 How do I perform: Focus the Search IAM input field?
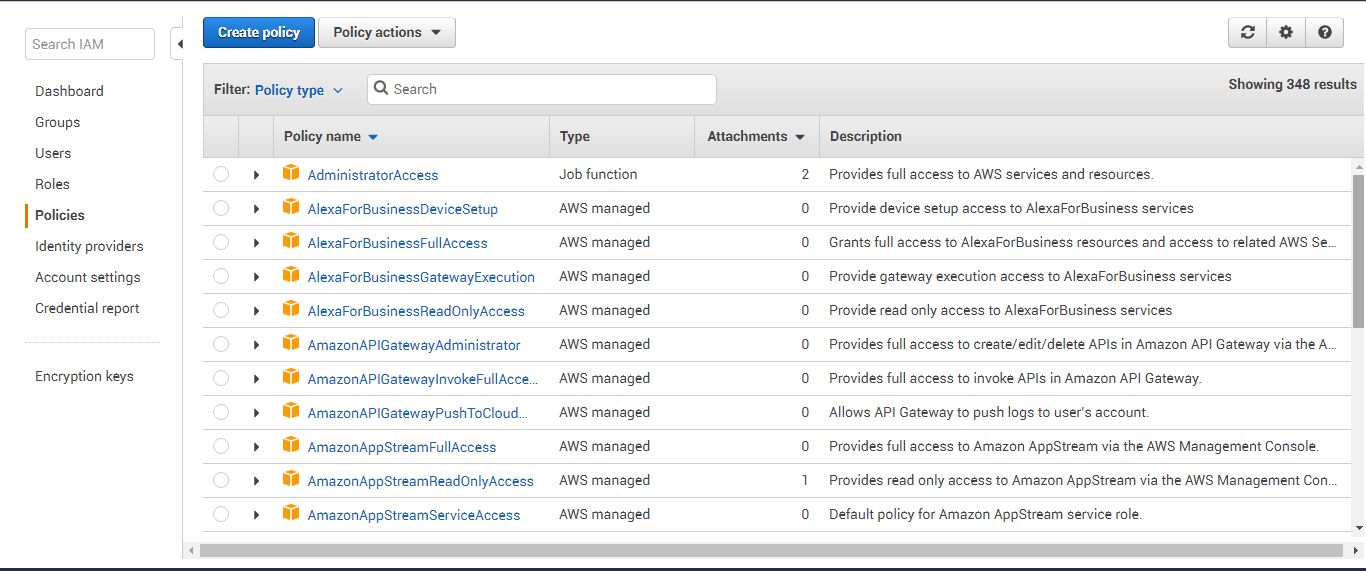pos(90,44)
